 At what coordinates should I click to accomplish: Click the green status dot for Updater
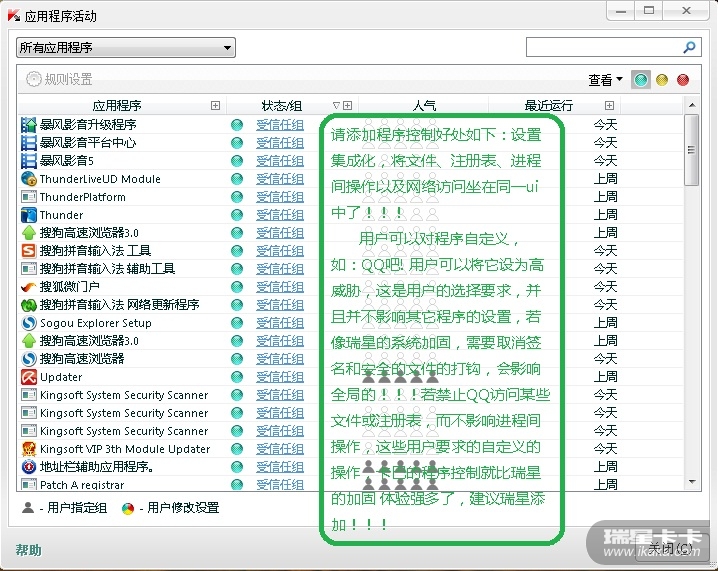click(237, 377)
